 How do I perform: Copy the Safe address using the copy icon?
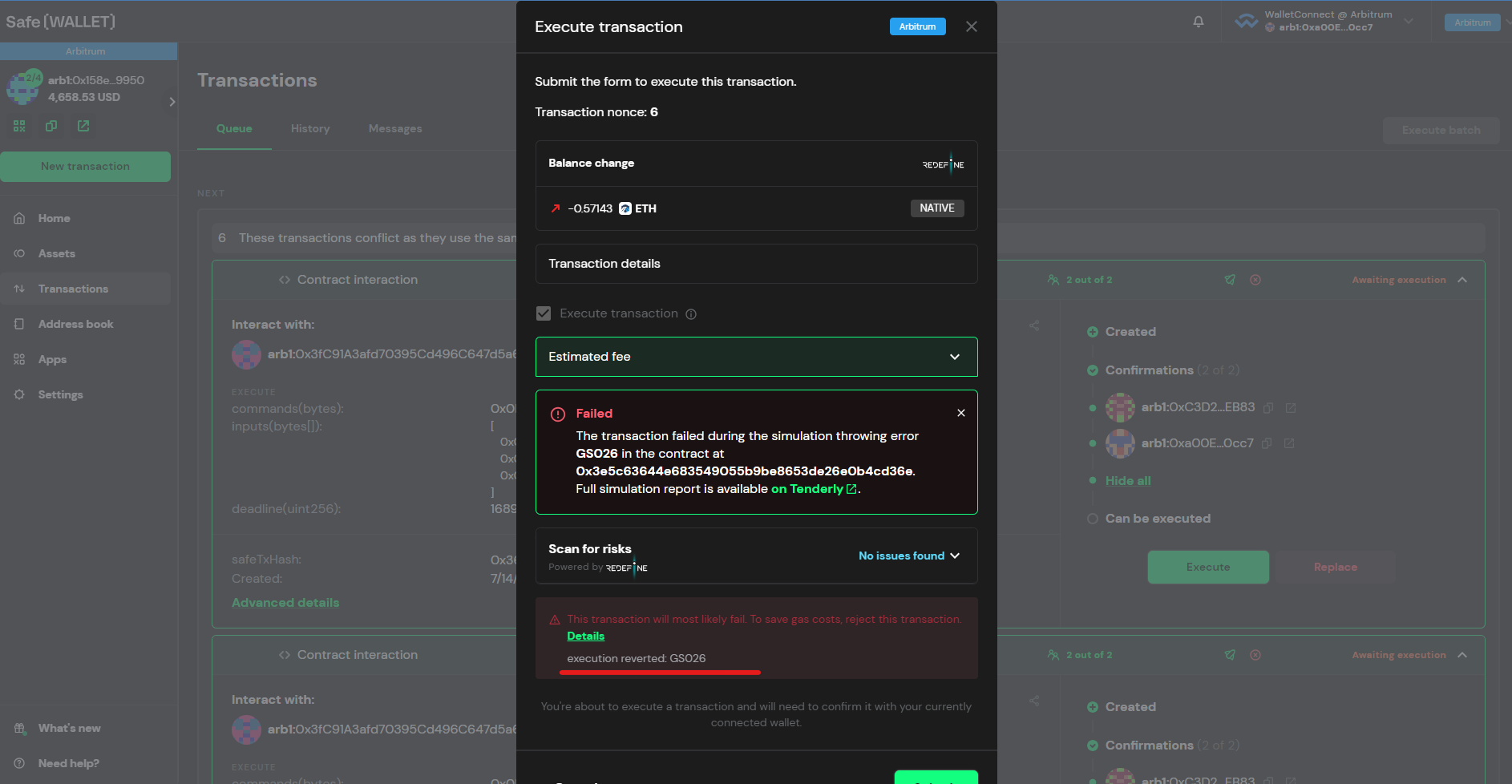tap(51, 126)
